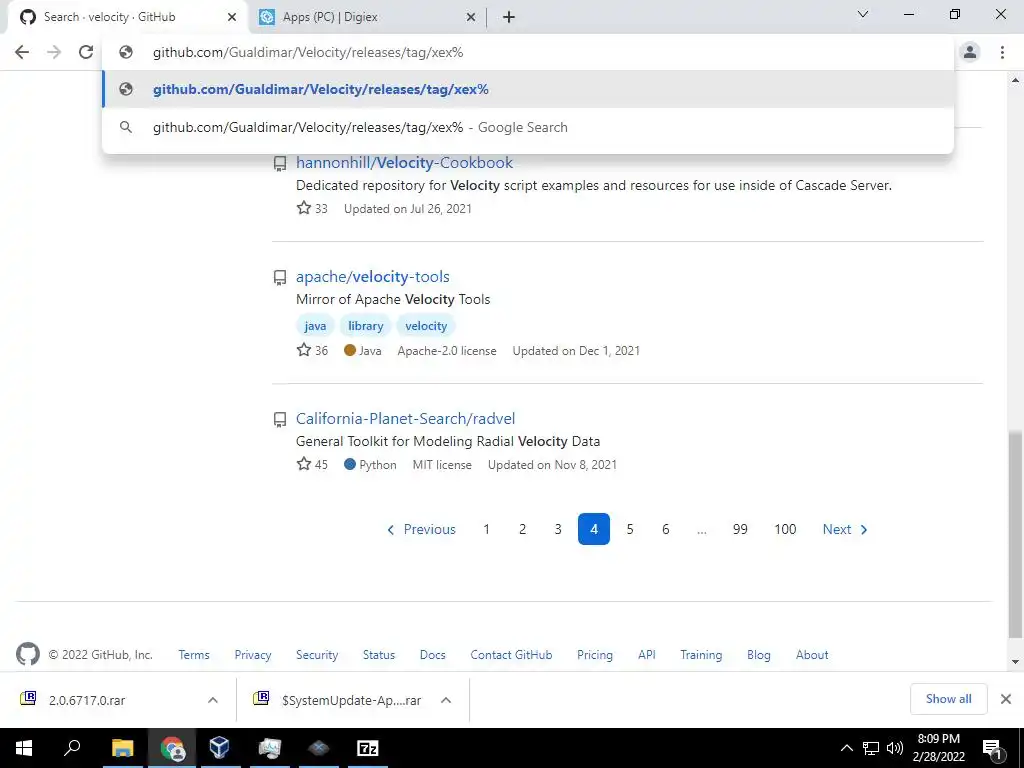Close the Search velocity GitHub tab
This screenshot has height=768, width=1024.
pos(232,17)
